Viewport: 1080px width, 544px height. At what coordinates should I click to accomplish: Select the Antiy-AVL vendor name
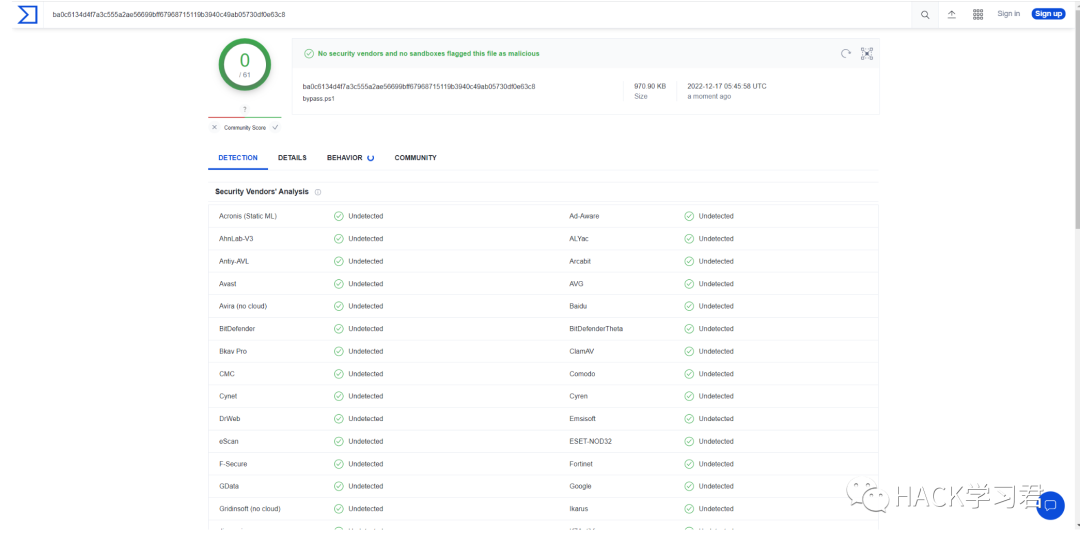coord(233,261)
